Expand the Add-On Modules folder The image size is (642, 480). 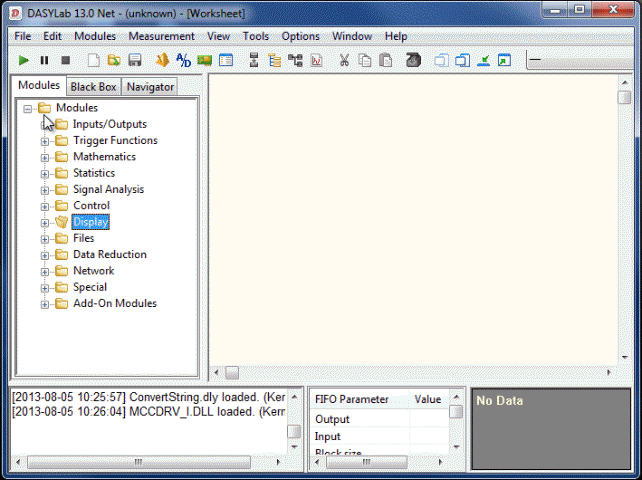(45, 304)
